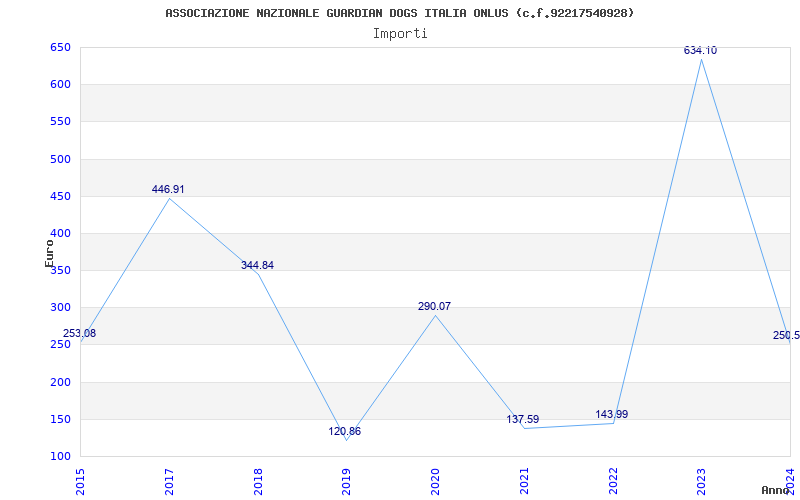Click year 2017 on the x-axis
This screenshot has width=800, height=500.
(x=169, y=482)
